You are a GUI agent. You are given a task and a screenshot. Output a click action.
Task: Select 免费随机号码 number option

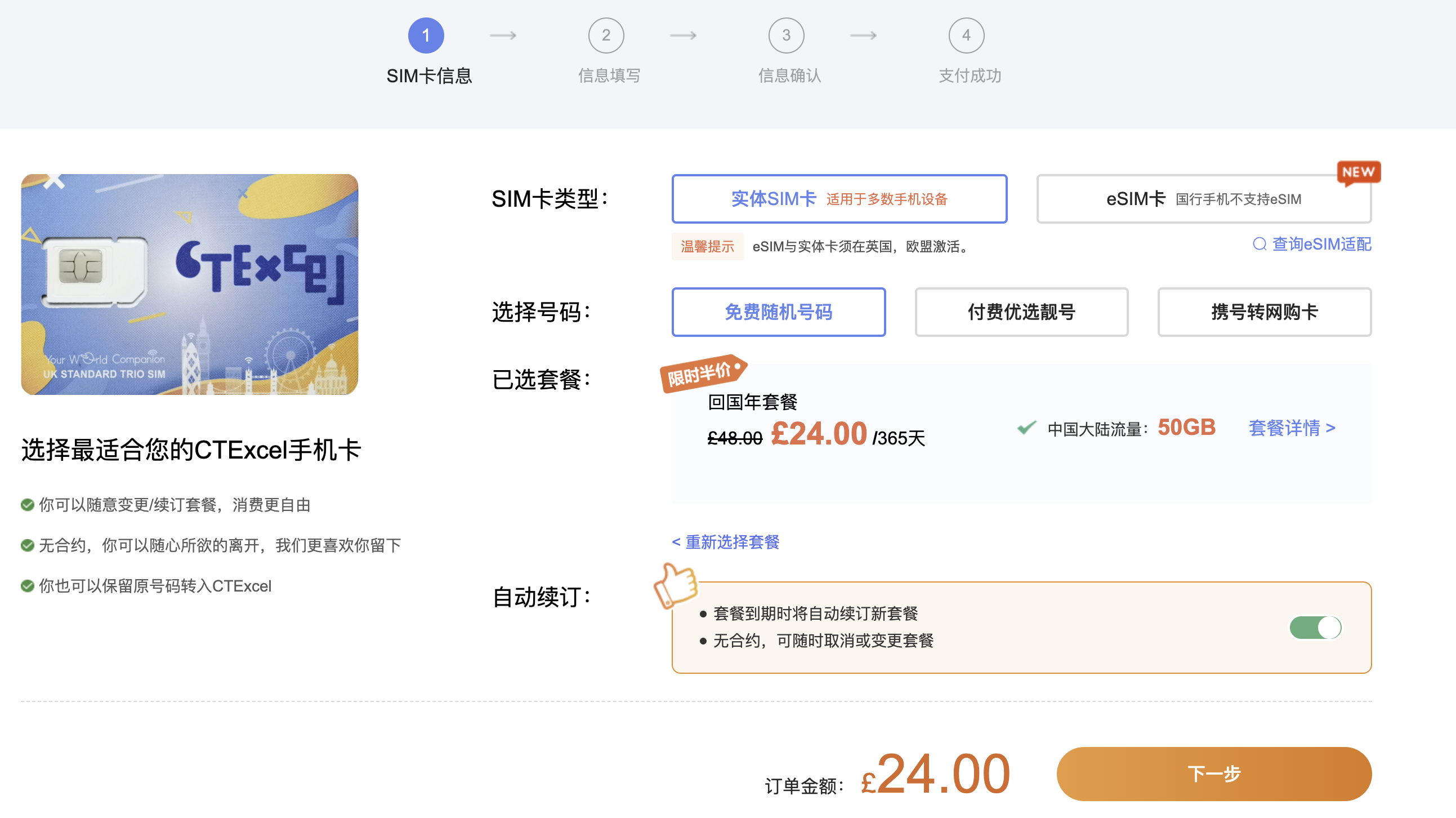coord(778,312)
